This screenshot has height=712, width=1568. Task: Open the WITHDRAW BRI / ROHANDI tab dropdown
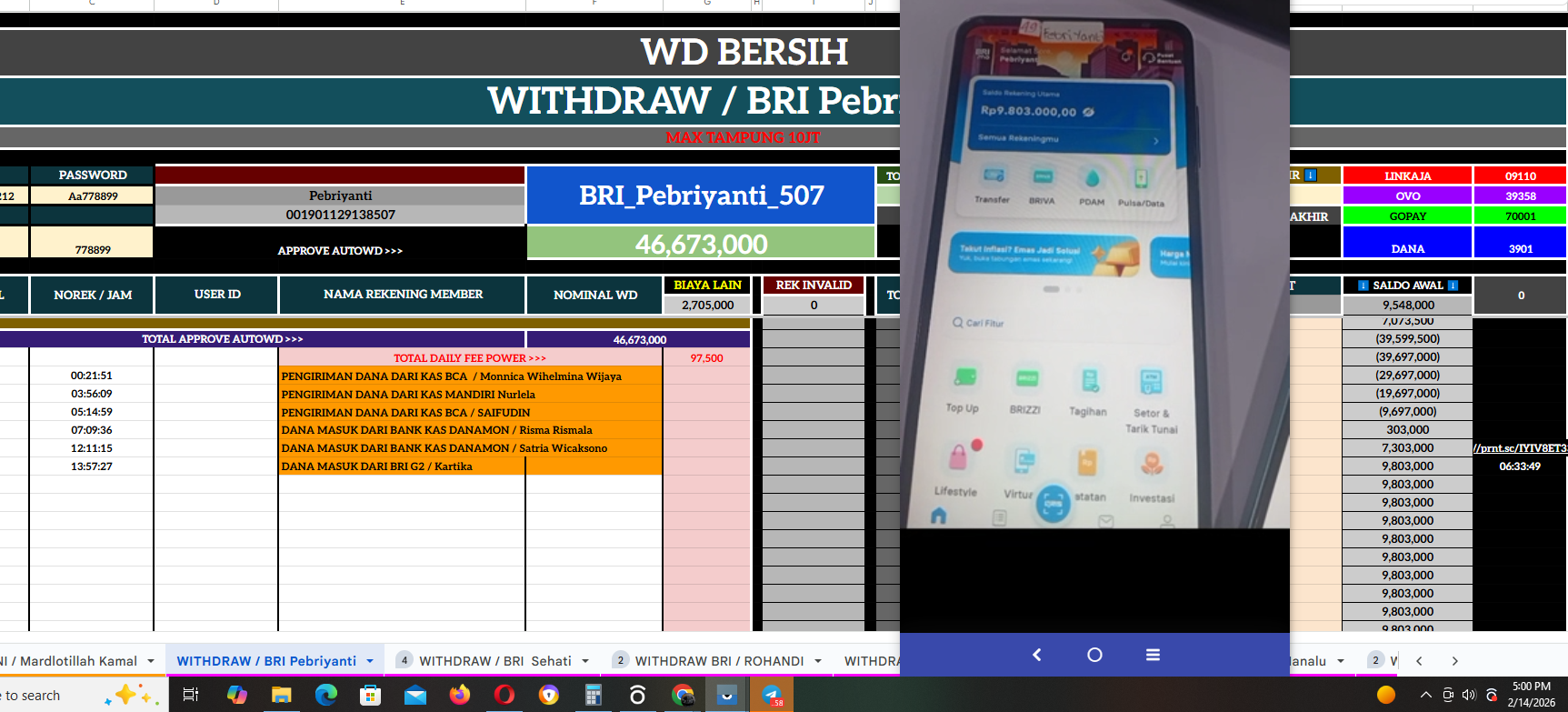(x=818, y=661)
